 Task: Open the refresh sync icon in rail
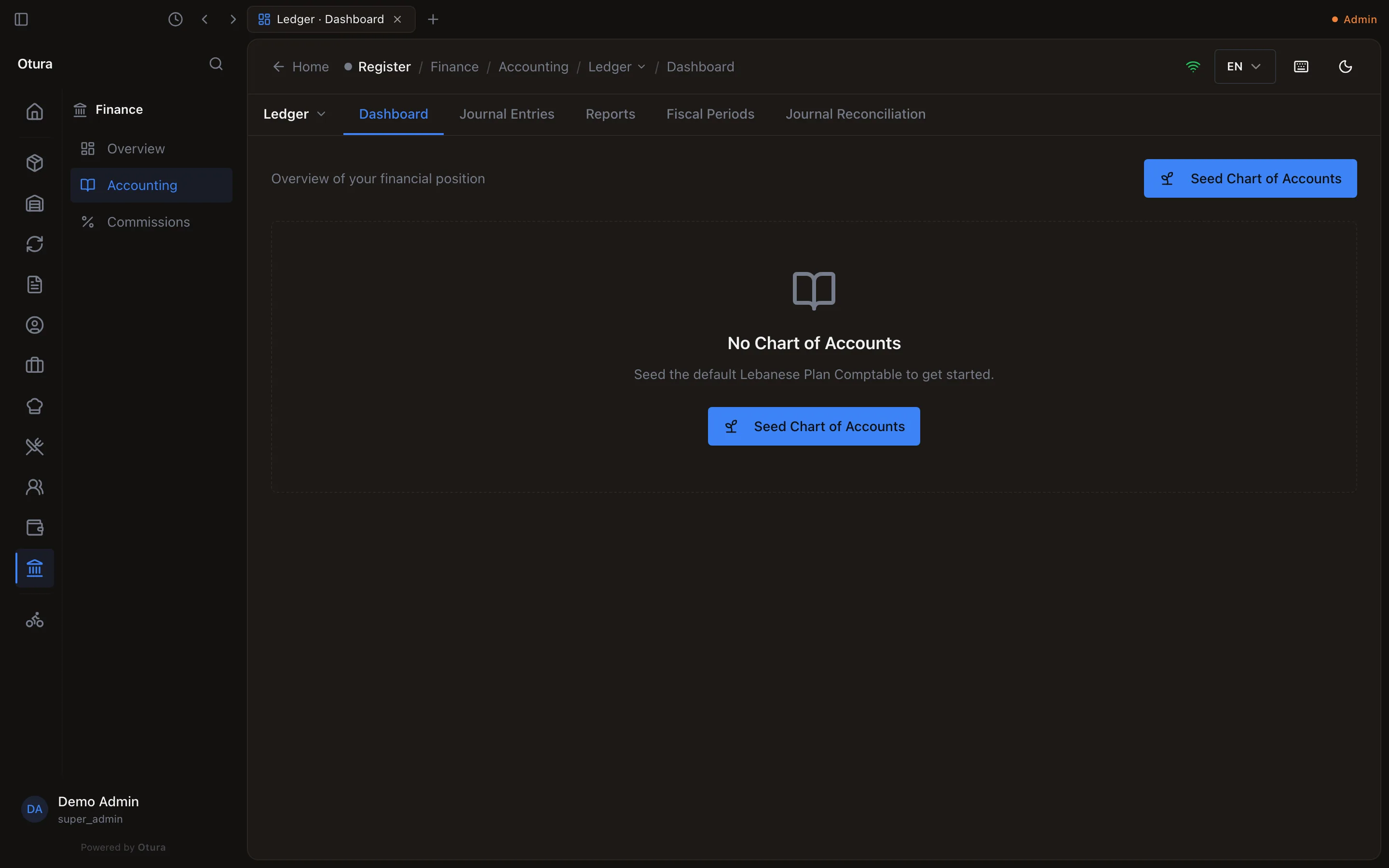34,244
